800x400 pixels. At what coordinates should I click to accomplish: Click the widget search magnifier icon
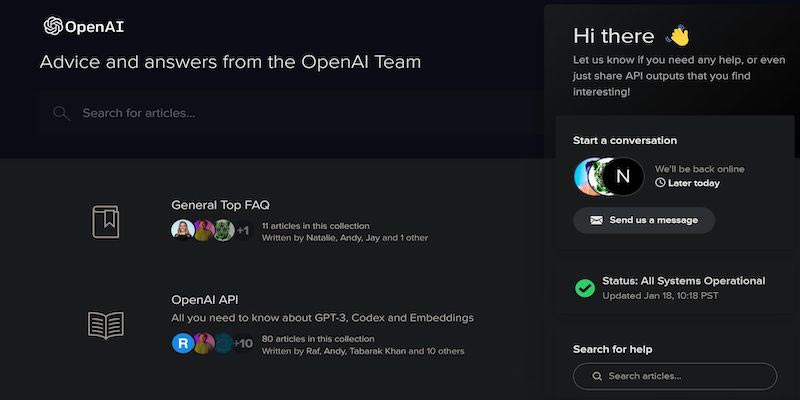pyautogui.click(x=596, y=377)
